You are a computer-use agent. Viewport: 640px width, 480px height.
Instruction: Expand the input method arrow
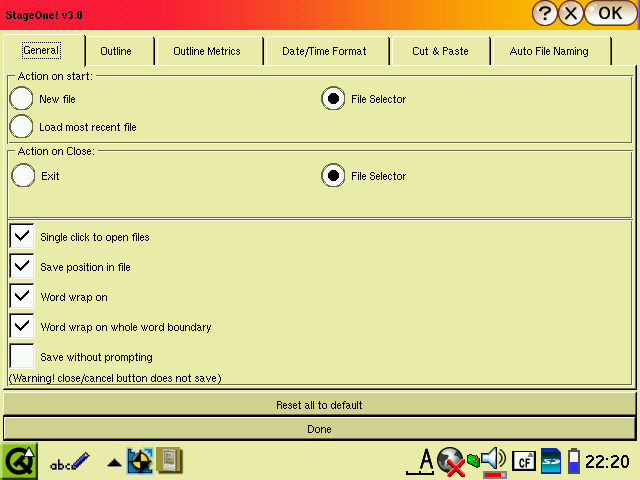tap(114, 463)
